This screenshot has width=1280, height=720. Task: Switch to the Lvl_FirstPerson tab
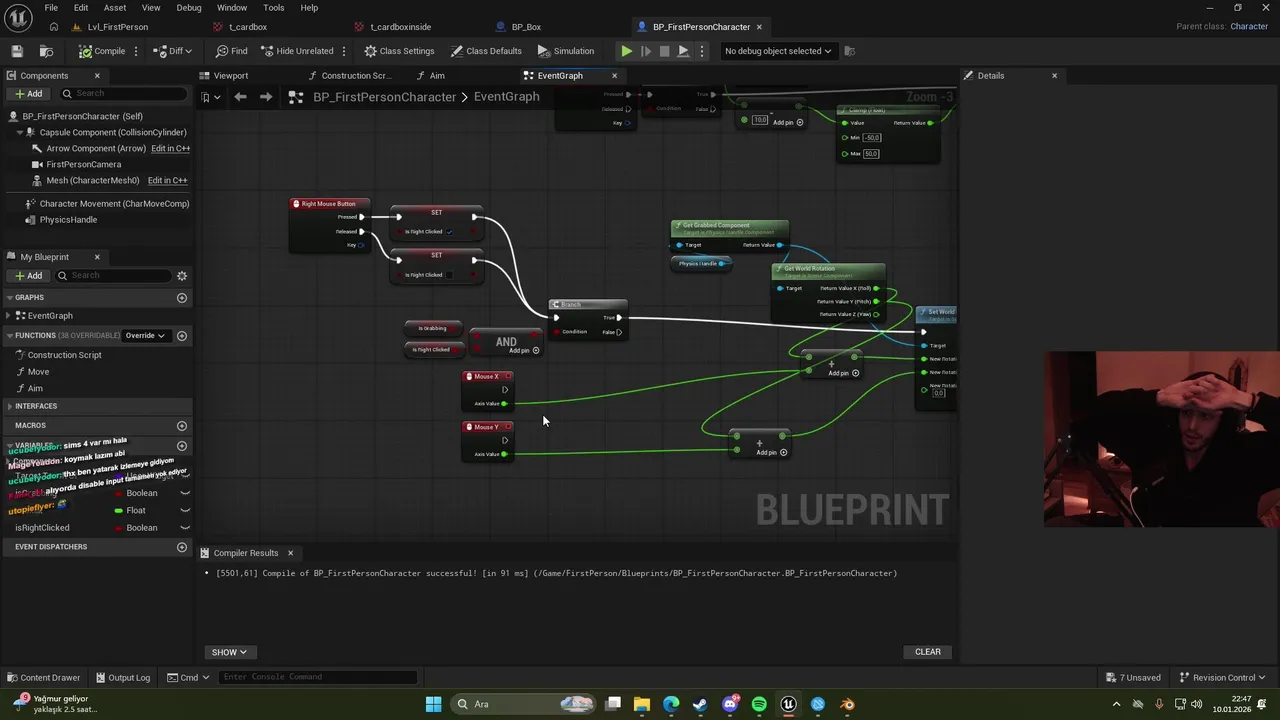coord(117,27)
